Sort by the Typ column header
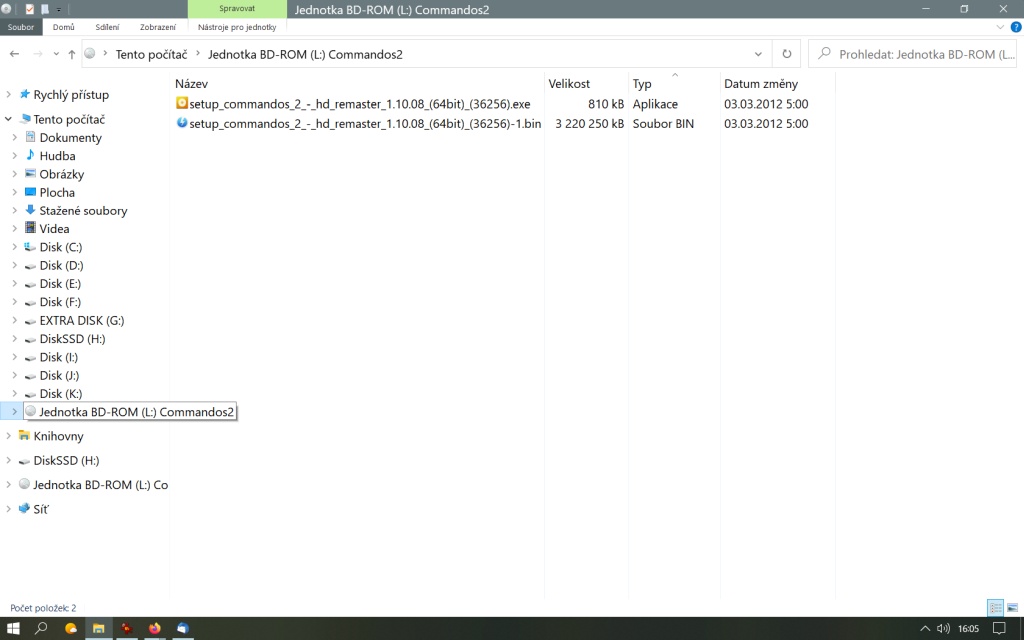Image resolution: width=1024 pixels, height=640 pixels. pyautogui.click(x=642, y=84)
